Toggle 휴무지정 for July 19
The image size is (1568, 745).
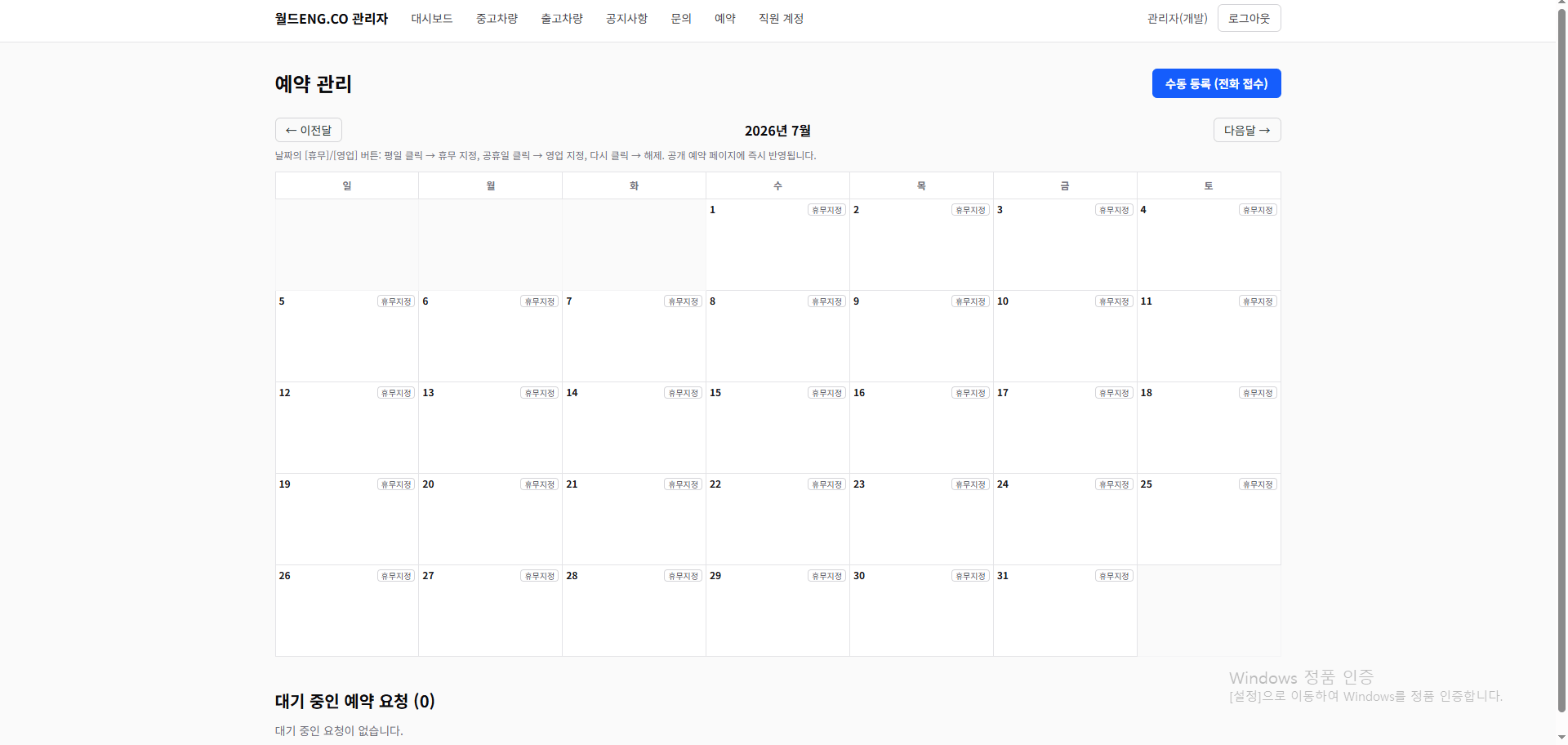(x=396, y=484)
